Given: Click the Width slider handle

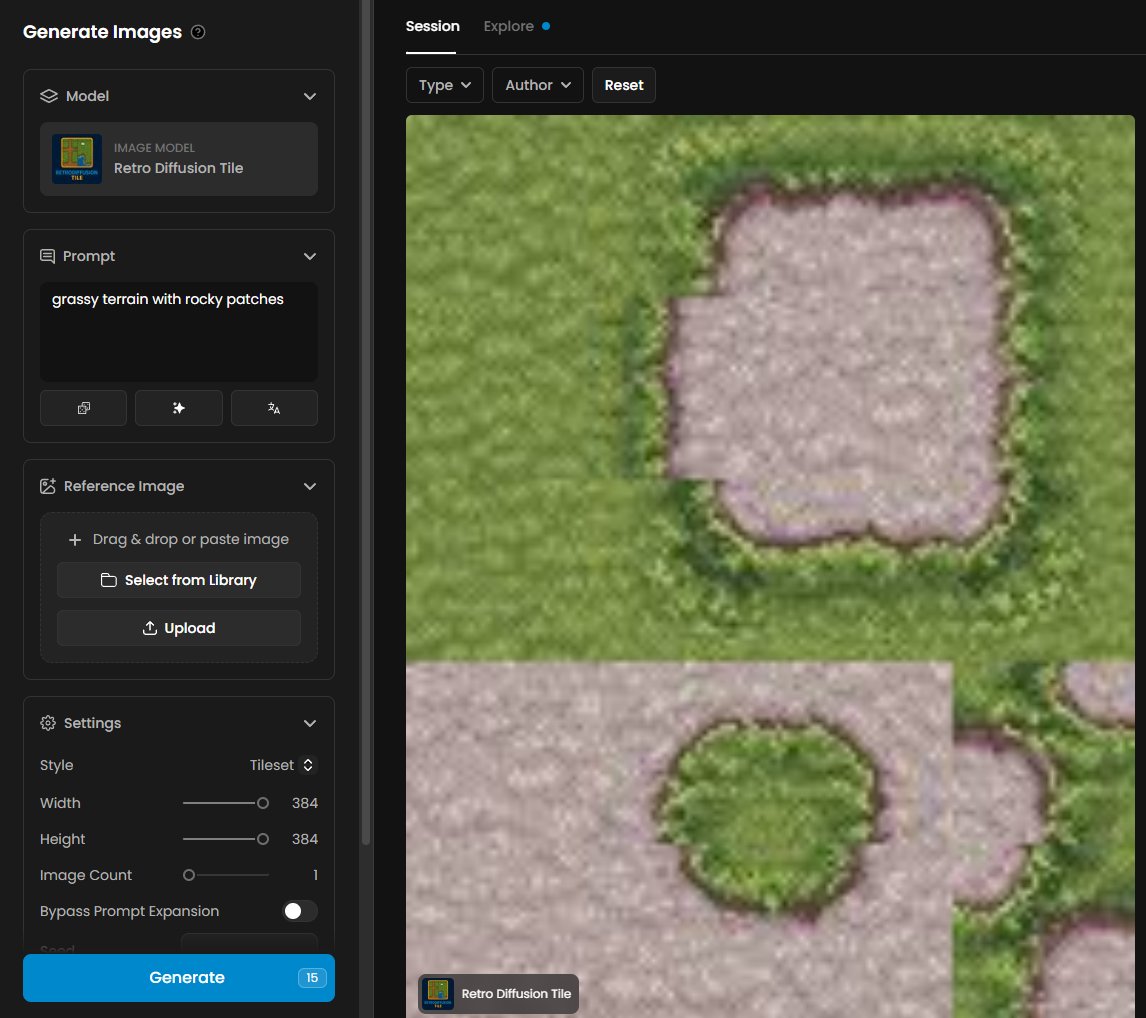Looking at the screenshot, I should tap(263, 803).
